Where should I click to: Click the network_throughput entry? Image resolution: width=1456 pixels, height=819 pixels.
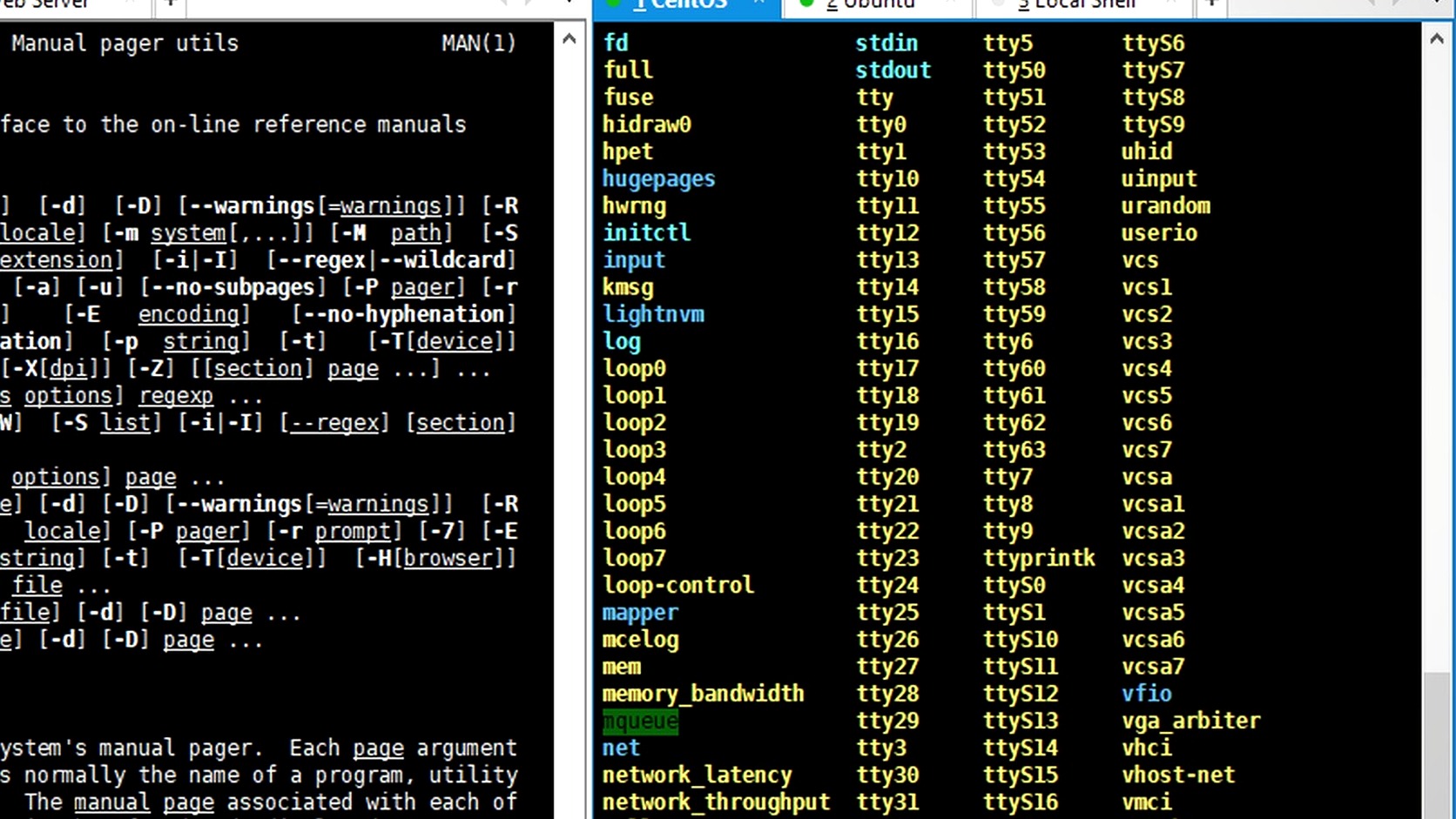(716, 802)
